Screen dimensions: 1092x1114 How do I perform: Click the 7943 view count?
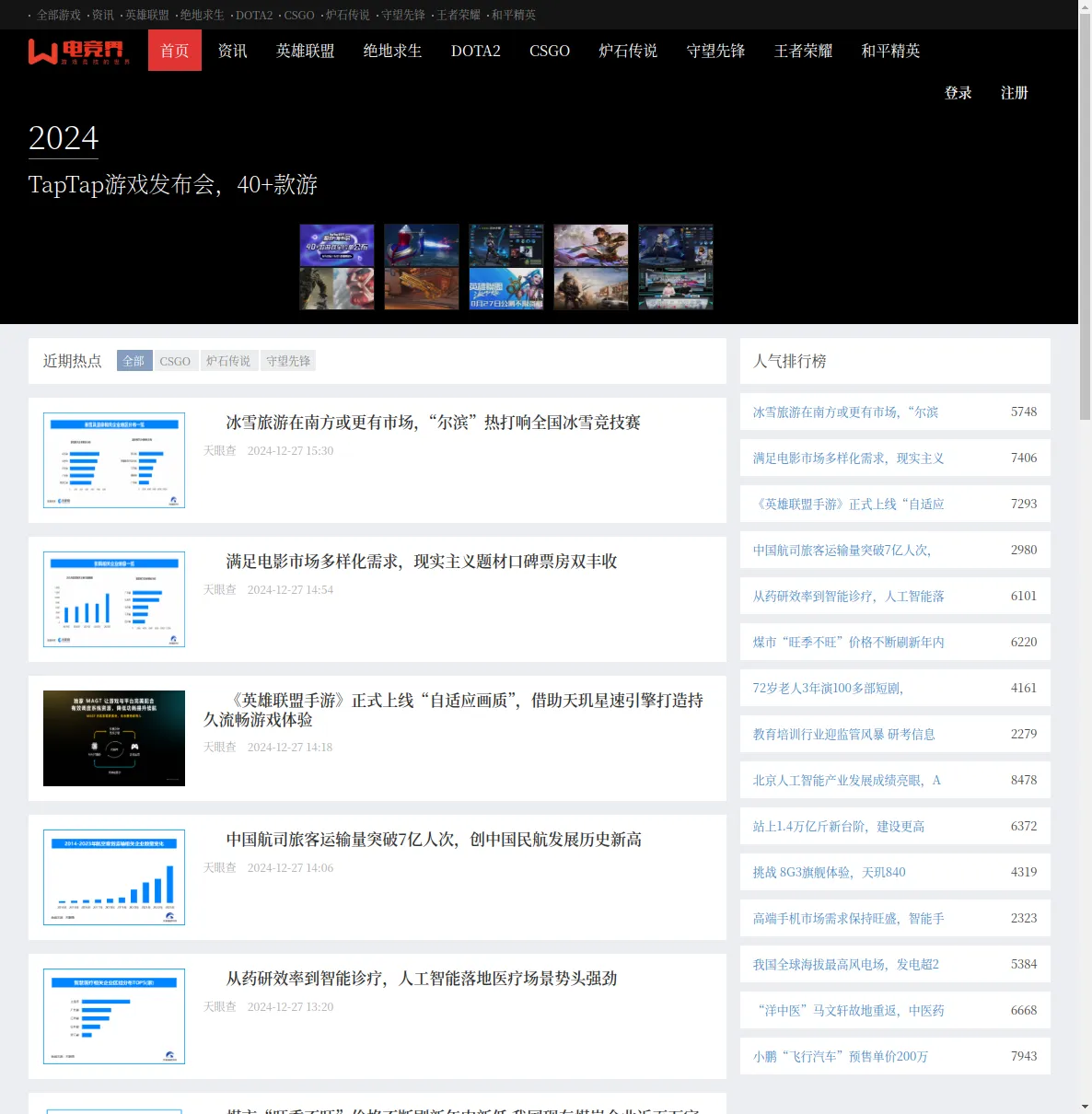pos(1024,1056)
